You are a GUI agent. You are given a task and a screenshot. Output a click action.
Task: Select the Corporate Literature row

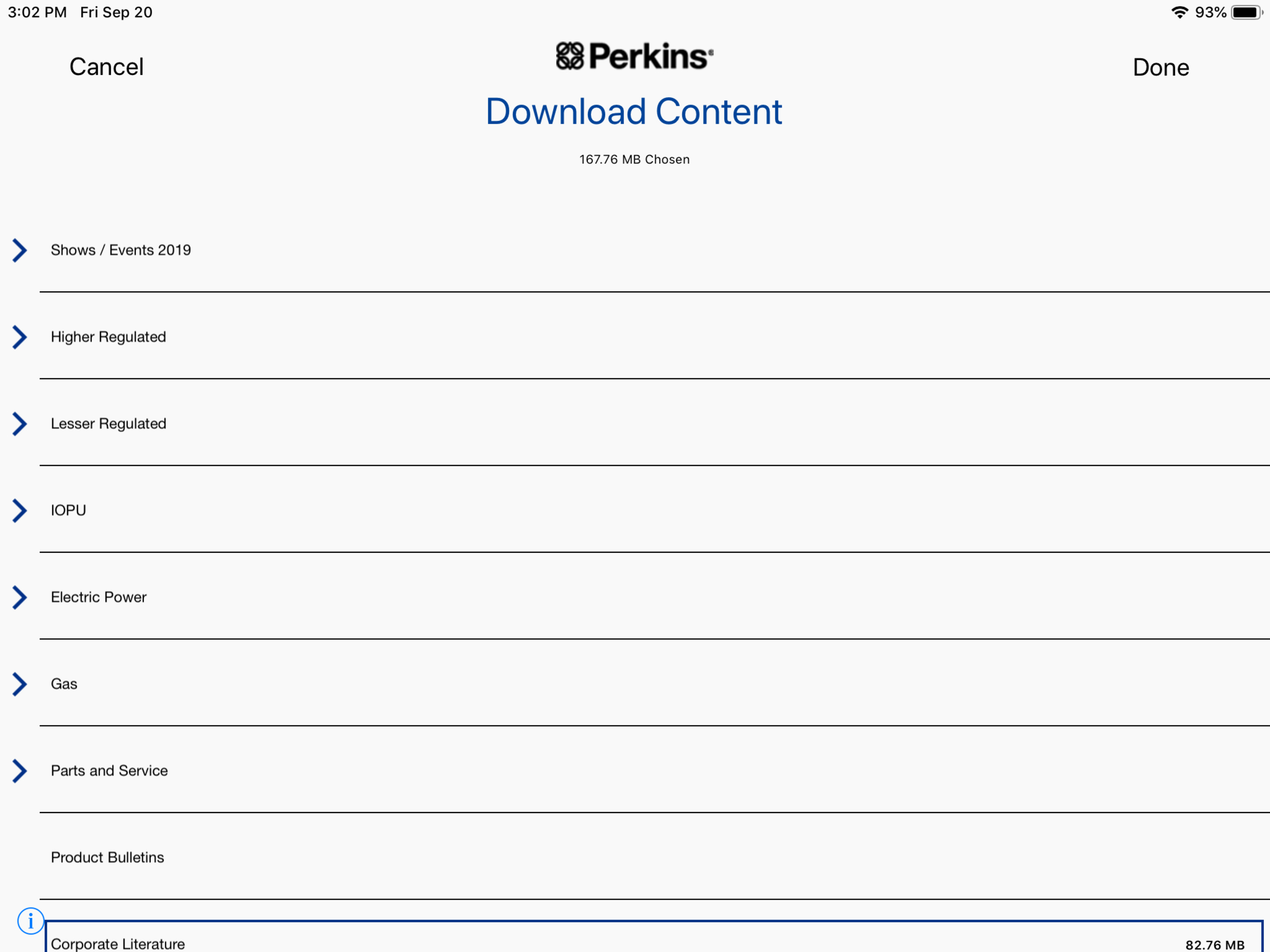tap(655, 937)
